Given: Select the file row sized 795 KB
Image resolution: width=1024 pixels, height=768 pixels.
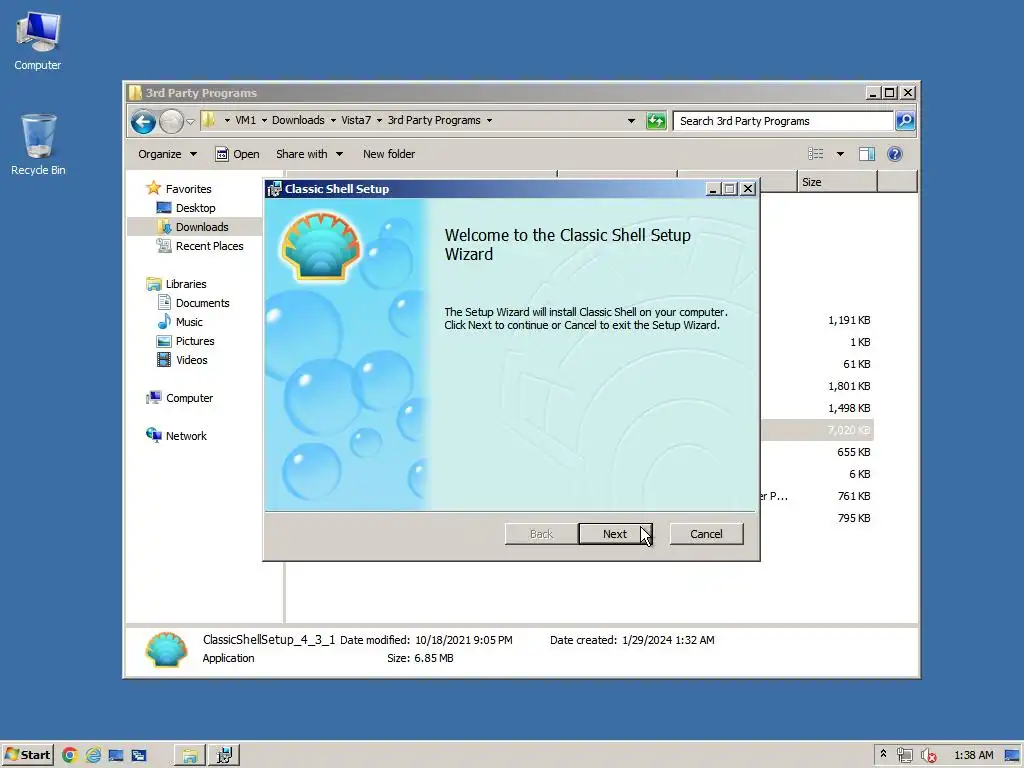Looking at the screenshot, I should (x=816, y=518).
